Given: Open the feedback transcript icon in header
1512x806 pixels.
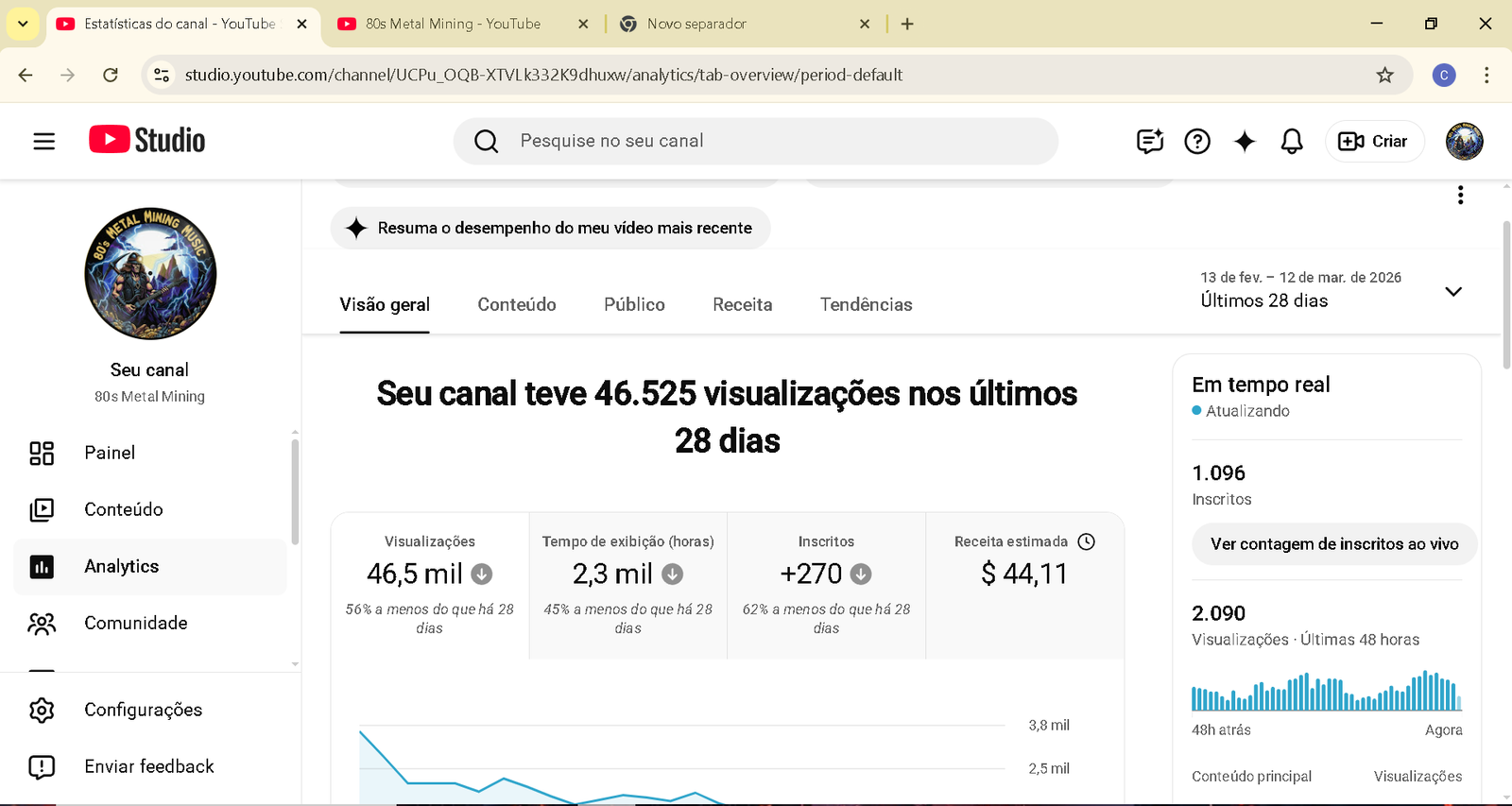Looking at the screenshot, I should point(1149,142).
